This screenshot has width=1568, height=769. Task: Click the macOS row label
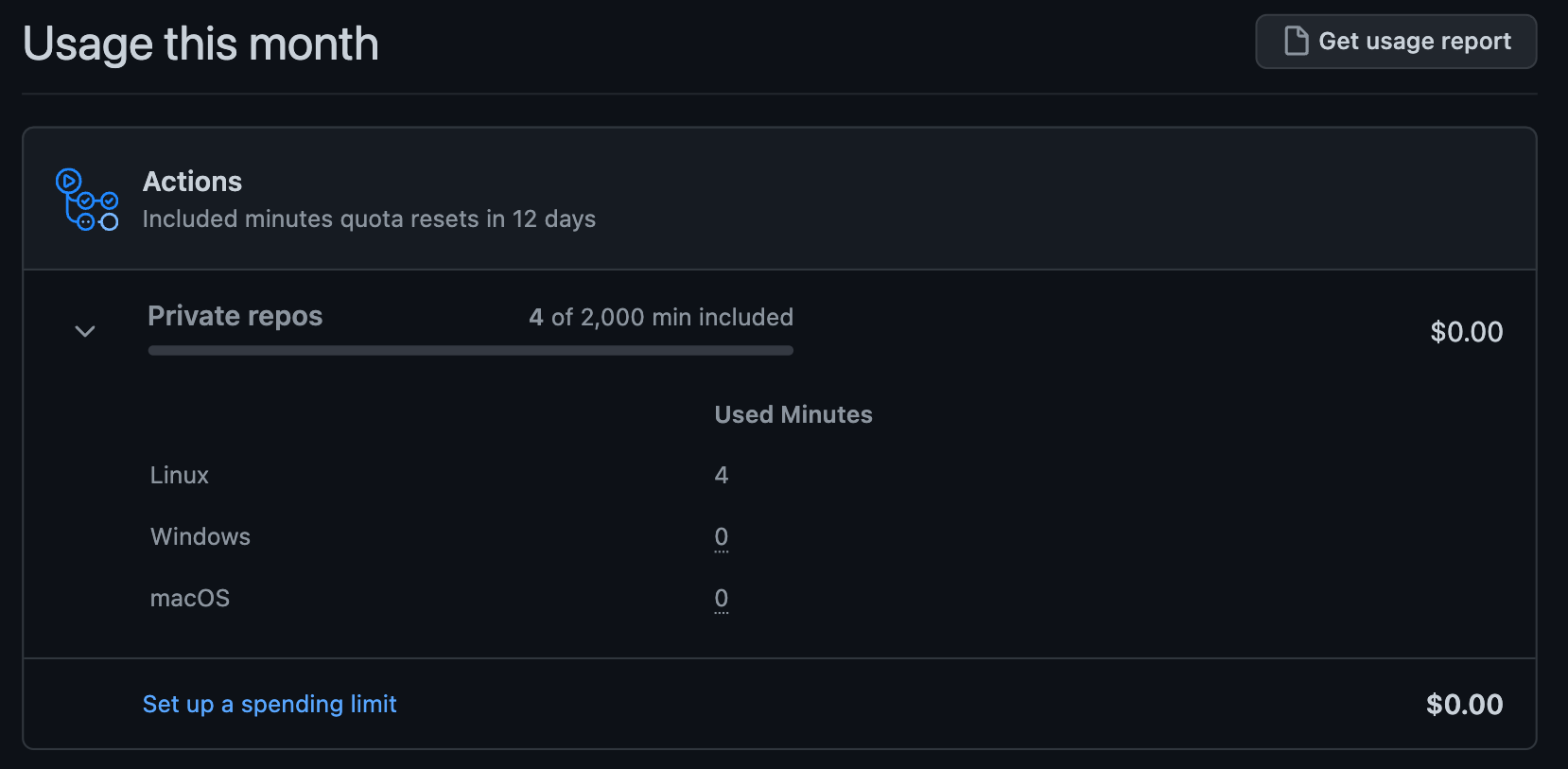tap(190, 598)
